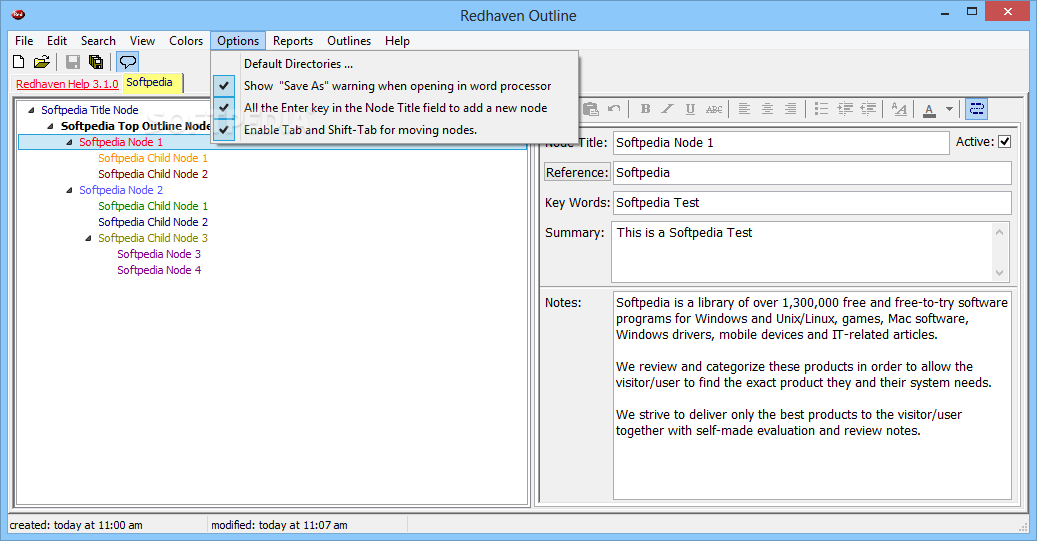Close the Options menu by clicking Options

point(238,41)
